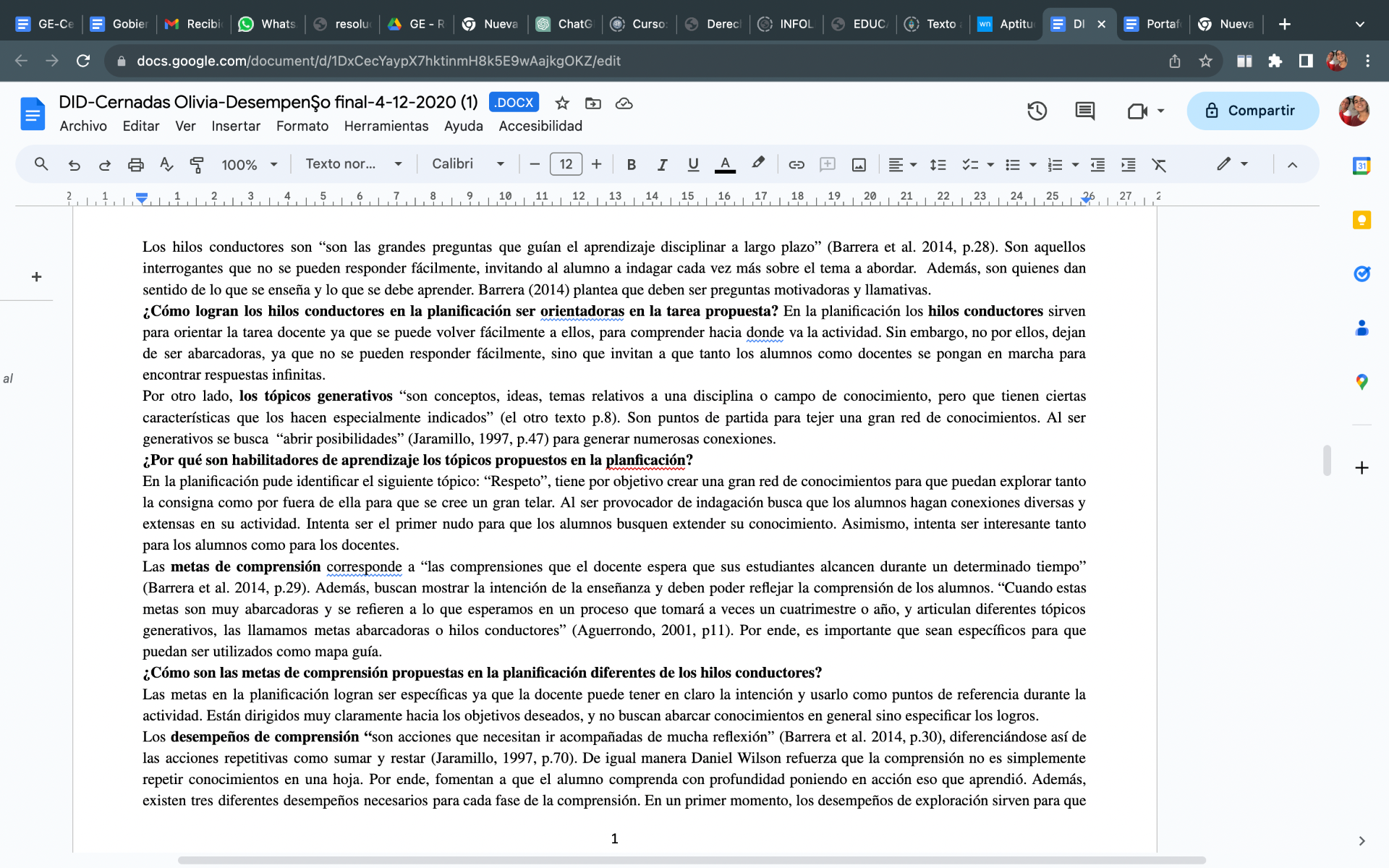Screen dimensions: 1389x868
Task: Open the Insertar menu
Action: pos(236,126)
